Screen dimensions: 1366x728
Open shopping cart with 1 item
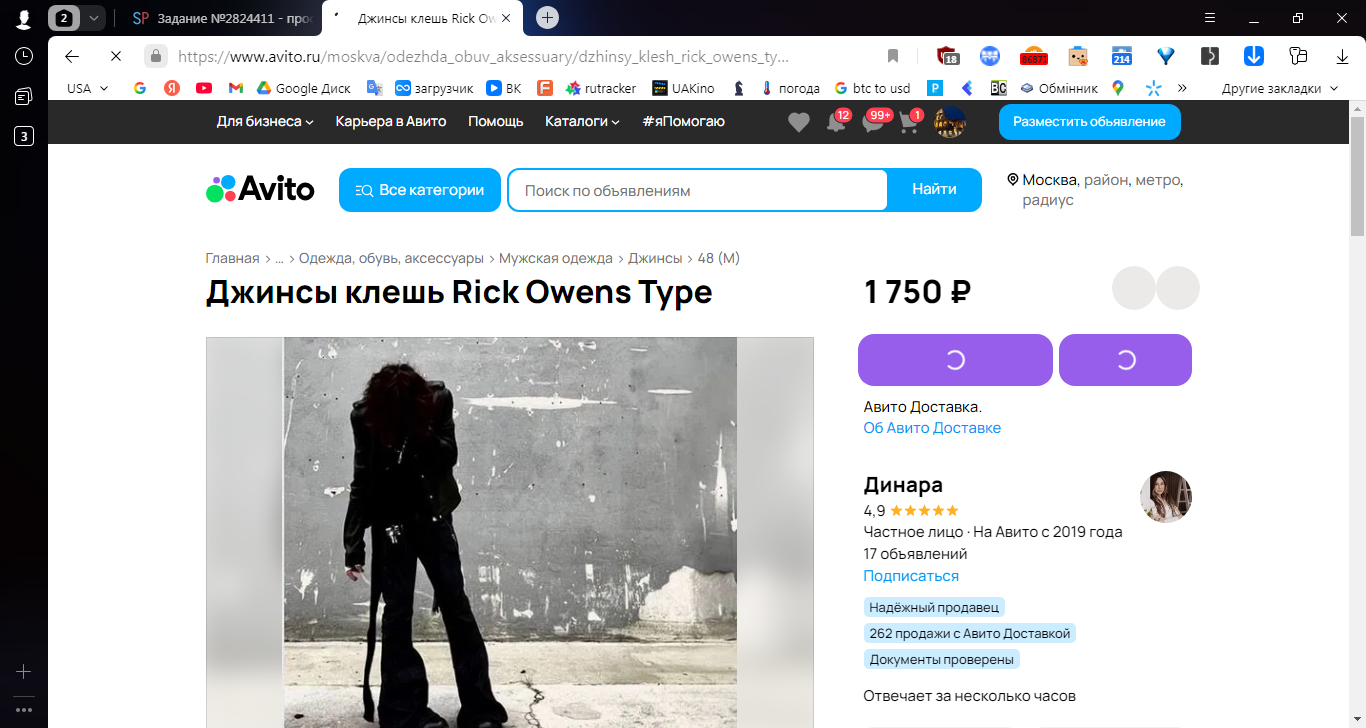coord(911,122)
